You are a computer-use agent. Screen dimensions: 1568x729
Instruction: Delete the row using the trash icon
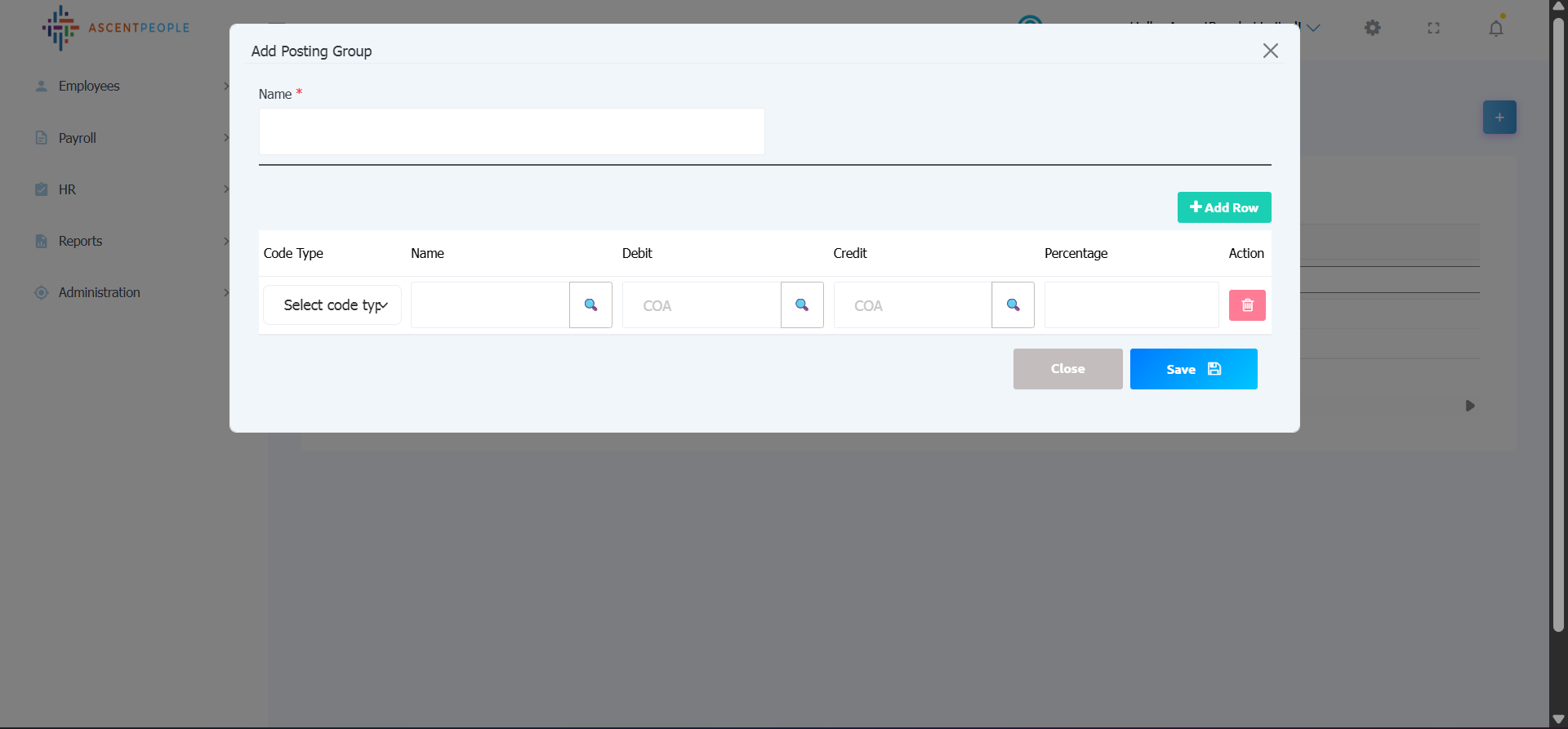1247,305
